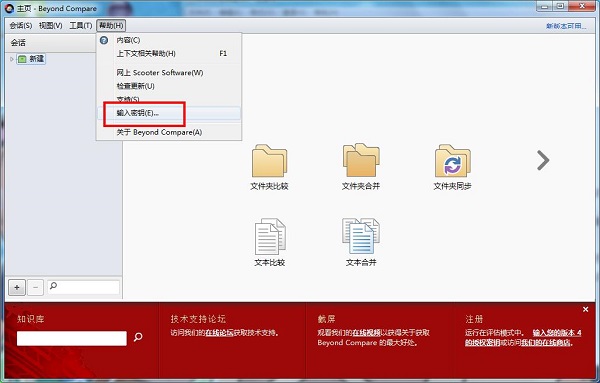600x383 pixels.
Task: Show more session types with right chevron
Action: pyautogui.click(x=543, y=160)
